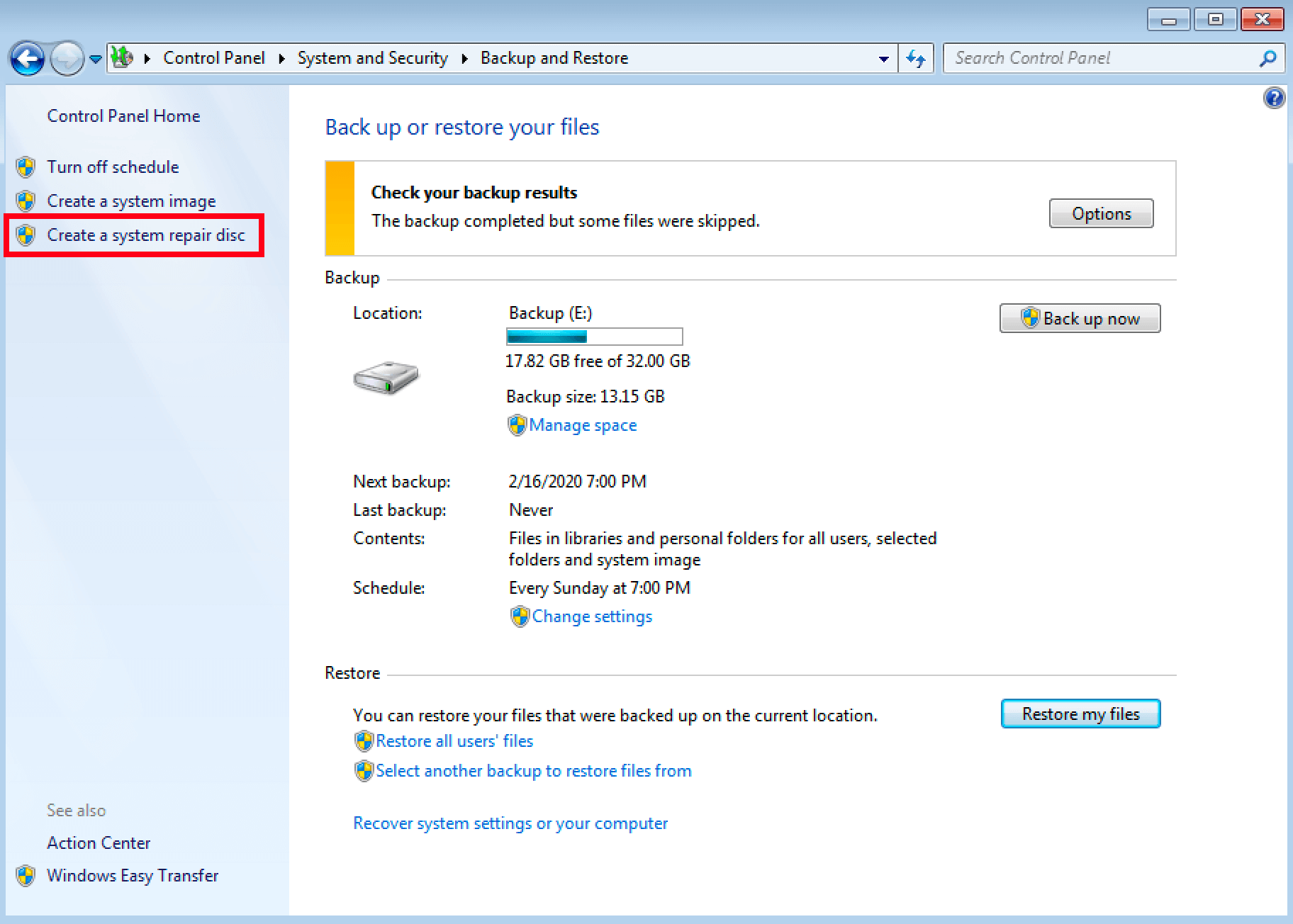Go back with the Back arrow button

tap(28, 58)
